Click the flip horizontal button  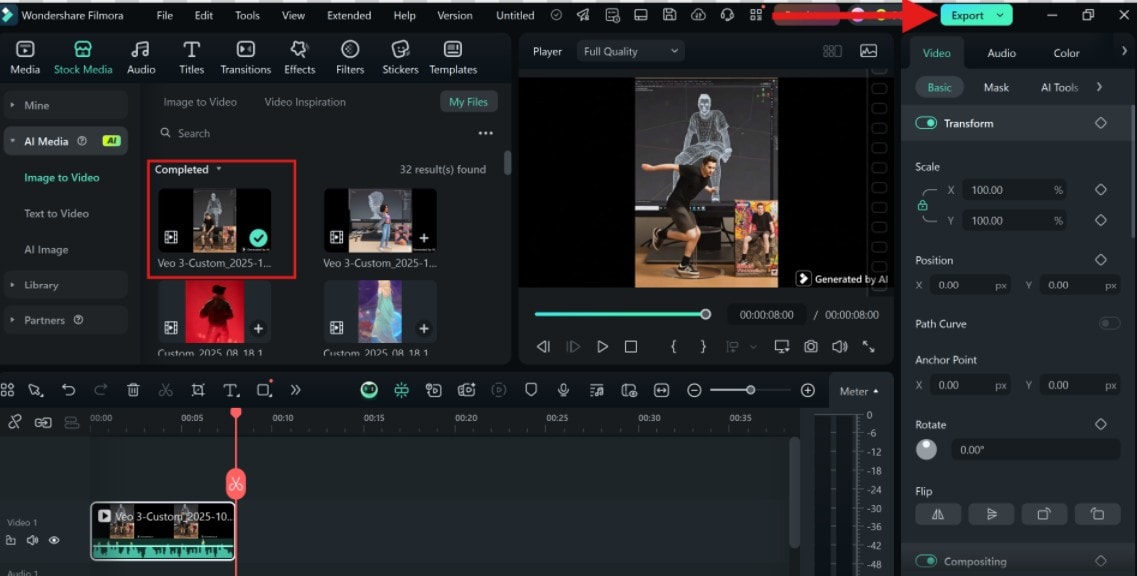point(938,514)
